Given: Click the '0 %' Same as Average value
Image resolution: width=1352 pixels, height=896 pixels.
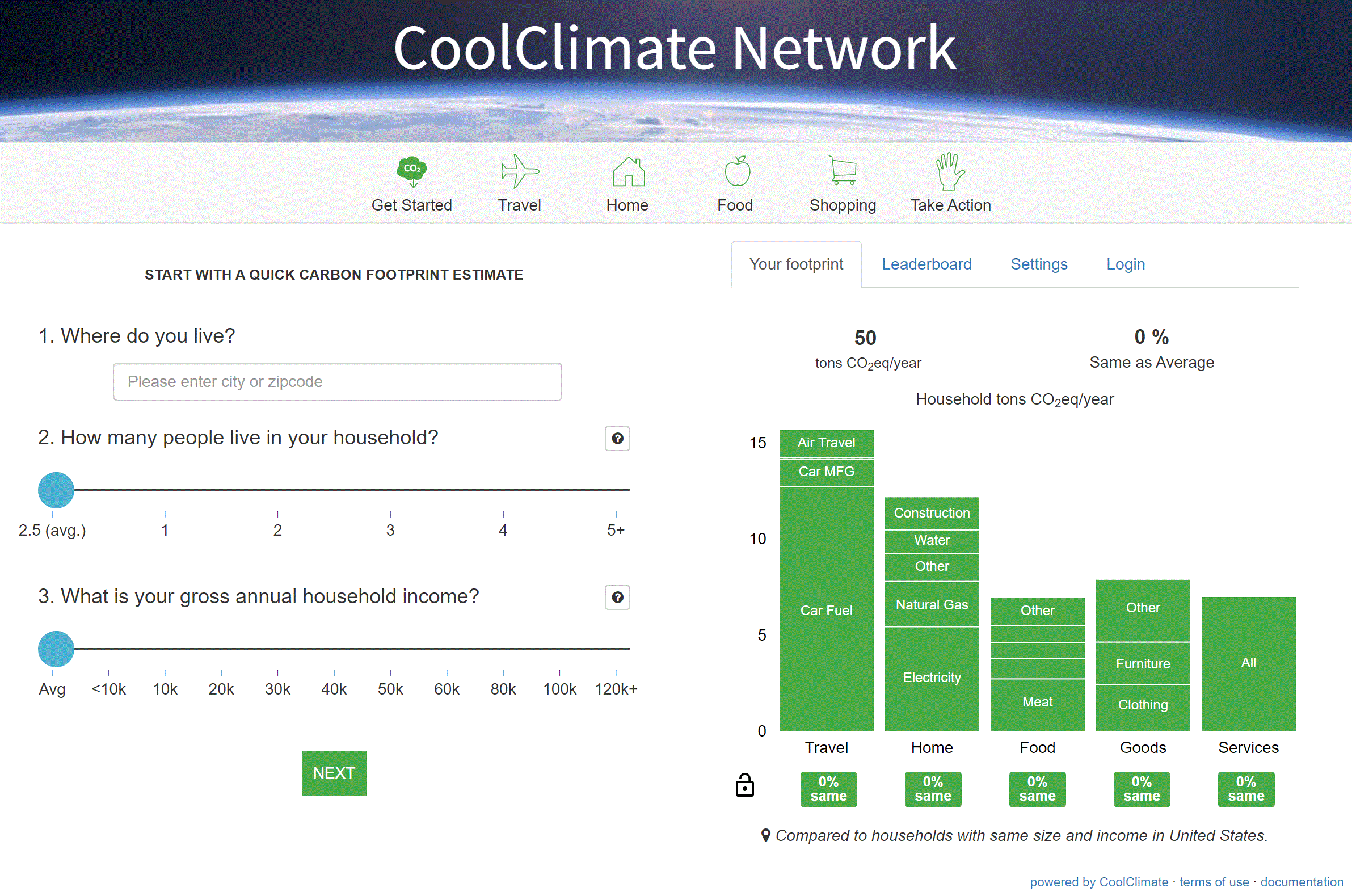Looking at the screenshot, I should click(x=1152, y=337).
